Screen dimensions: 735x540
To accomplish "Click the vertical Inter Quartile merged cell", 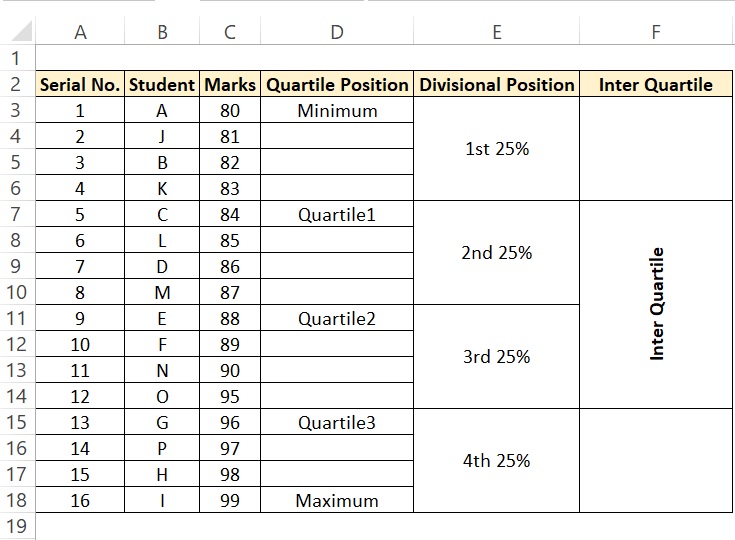I will (x=656, y=304).
